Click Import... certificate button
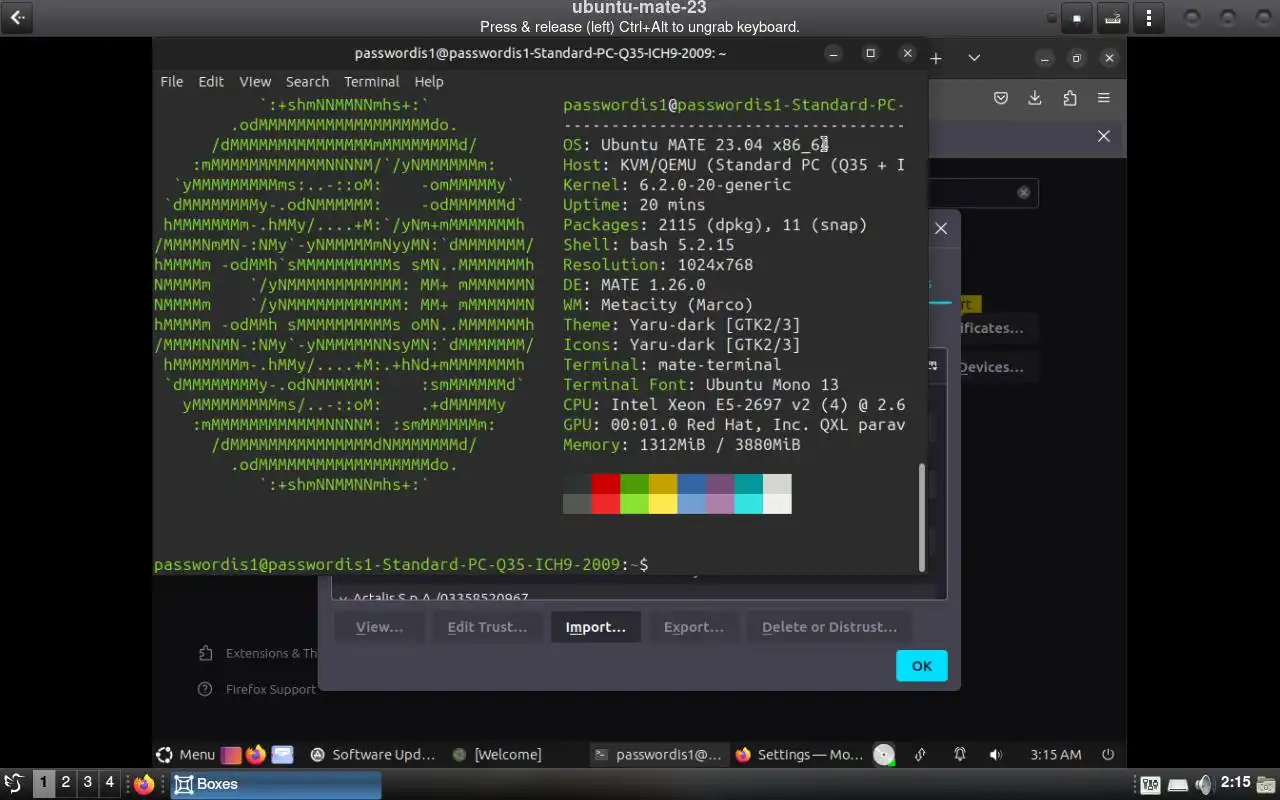 tap(596, 627)
